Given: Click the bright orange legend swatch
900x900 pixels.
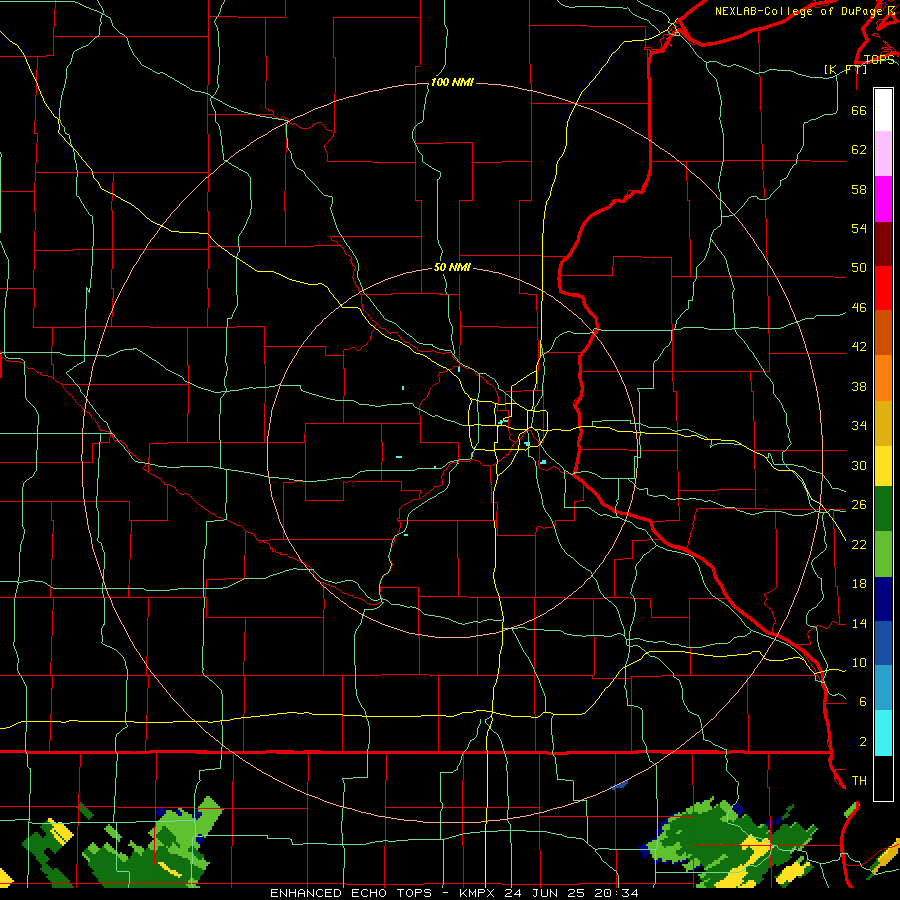Looking at the screenshot, I should click(x=883, y=378).
